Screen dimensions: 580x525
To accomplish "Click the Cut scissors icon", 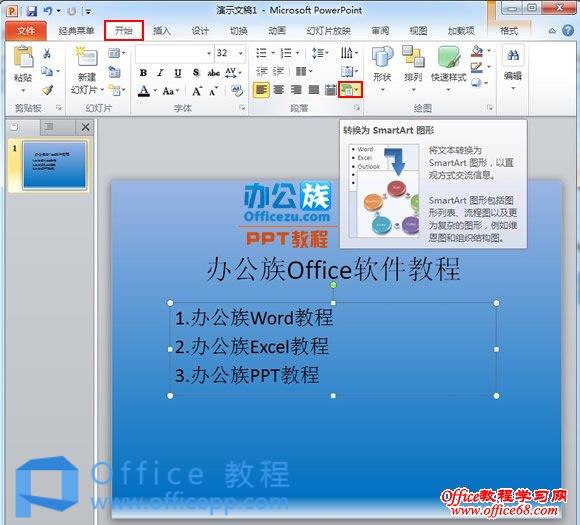I will pyautogui.click(x=47, y=54).
